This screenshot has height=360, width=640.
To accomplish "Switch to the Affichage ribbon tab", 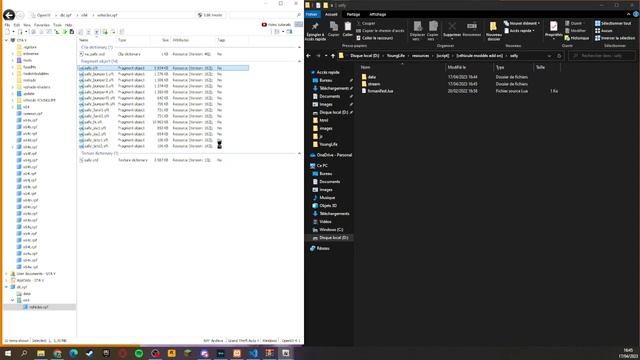I will point(378,14).
